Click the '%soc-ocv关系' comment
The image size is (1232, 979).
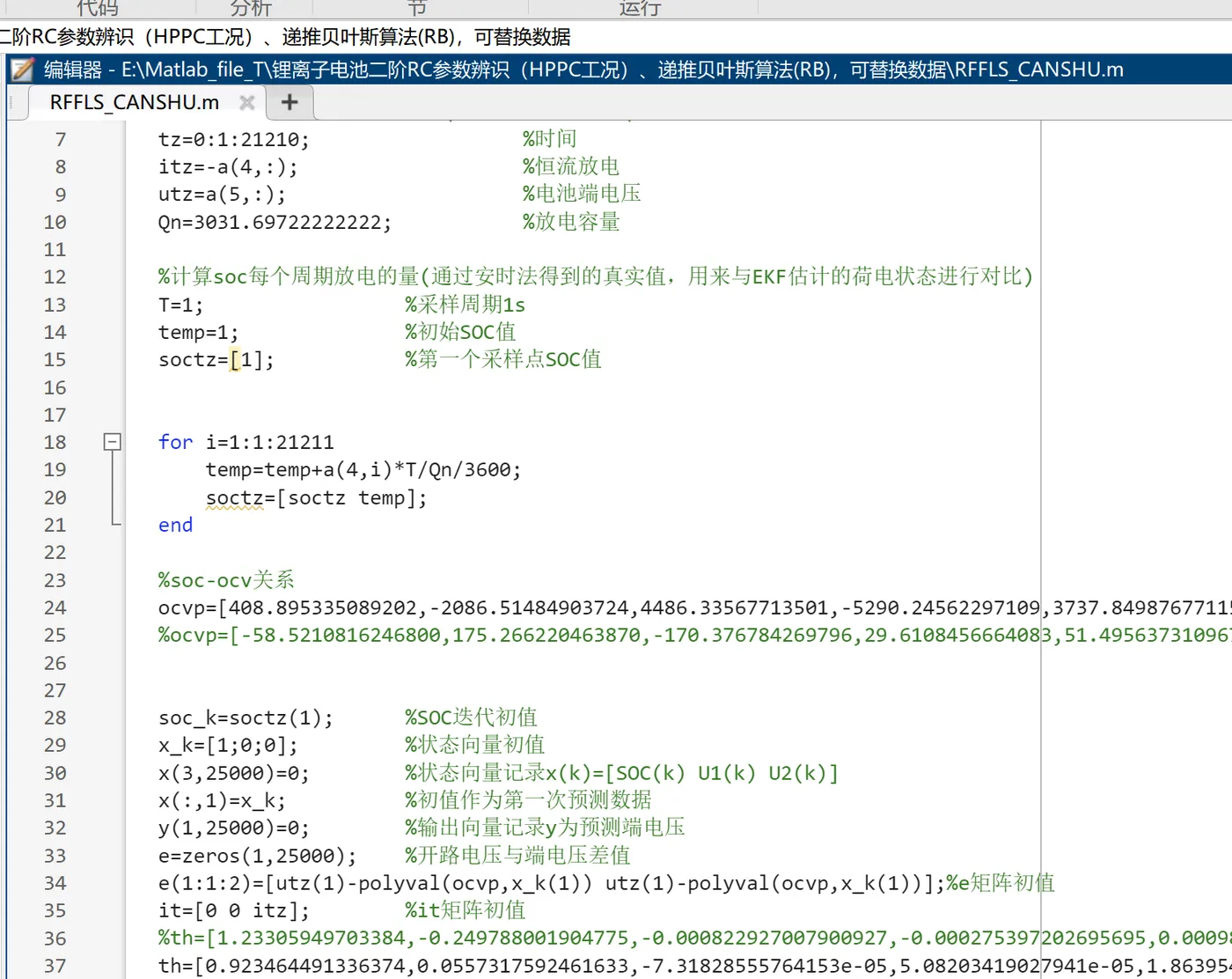point(226,580)
